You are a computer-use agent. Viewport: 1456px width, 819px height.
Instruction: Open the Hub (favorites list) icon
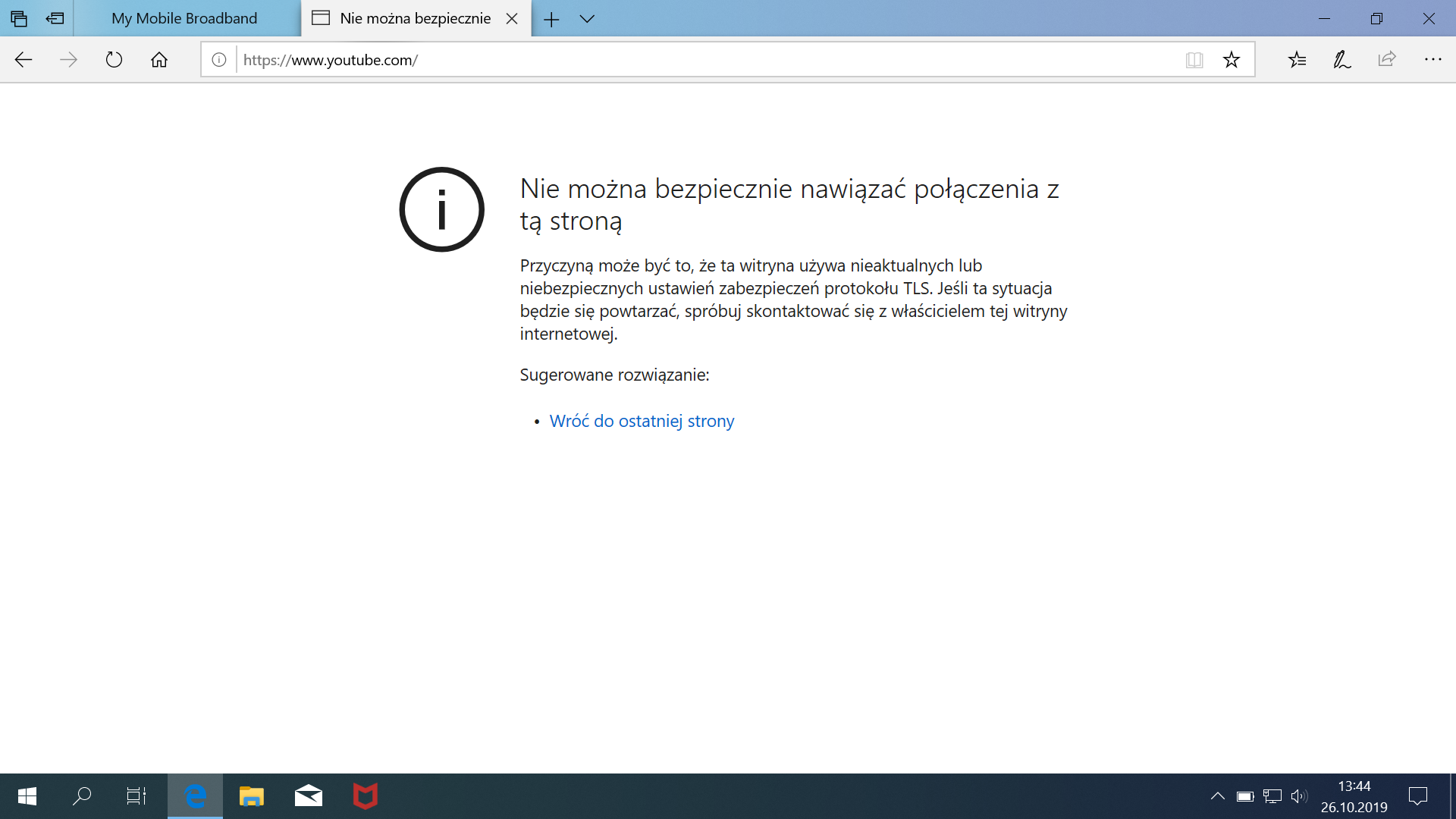(1298, 59)
